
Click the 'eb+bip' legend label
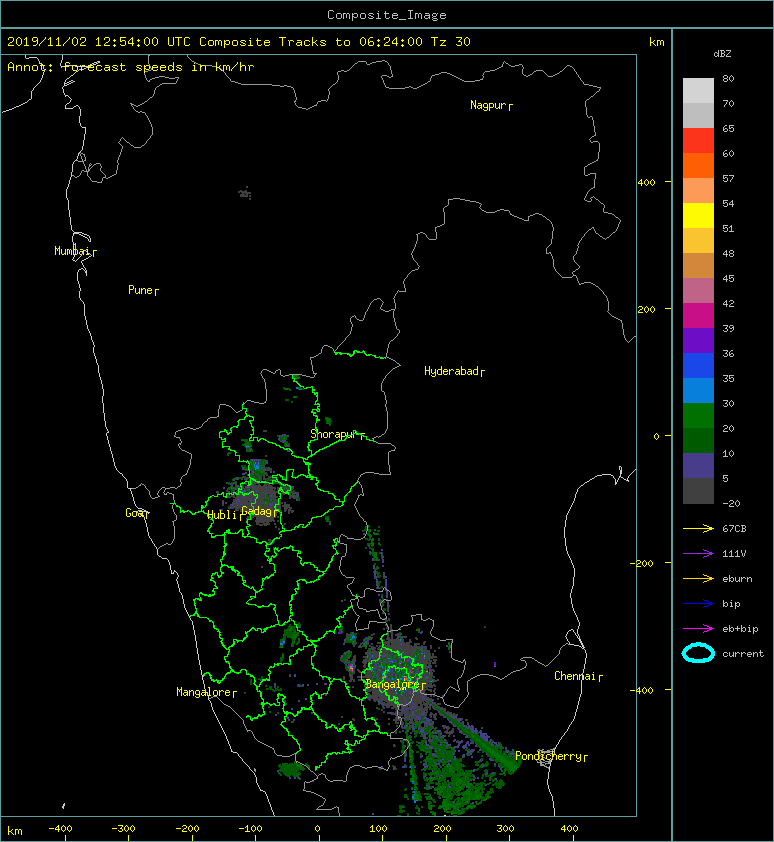[x=740, y=629]
